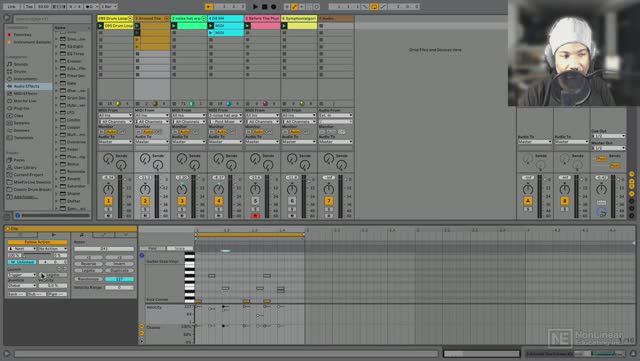
Task: Start playback with the transport Play button
Action: pos(255,7)
